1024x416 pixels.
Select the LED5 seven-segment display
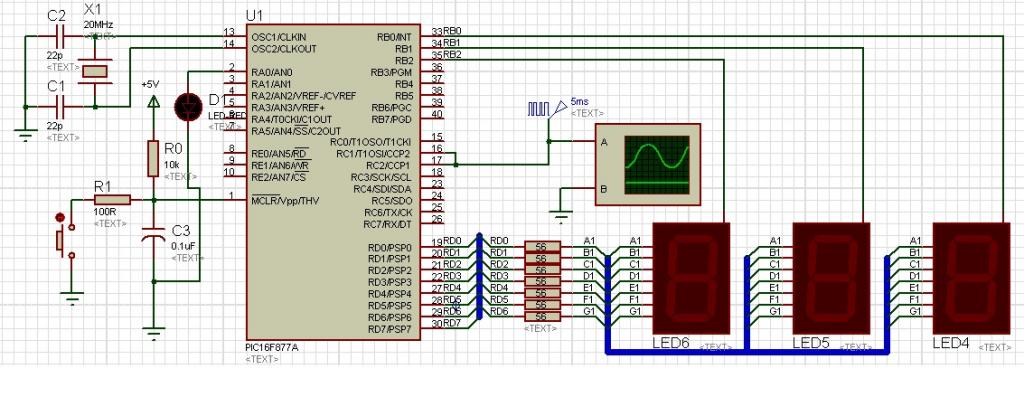831,278
